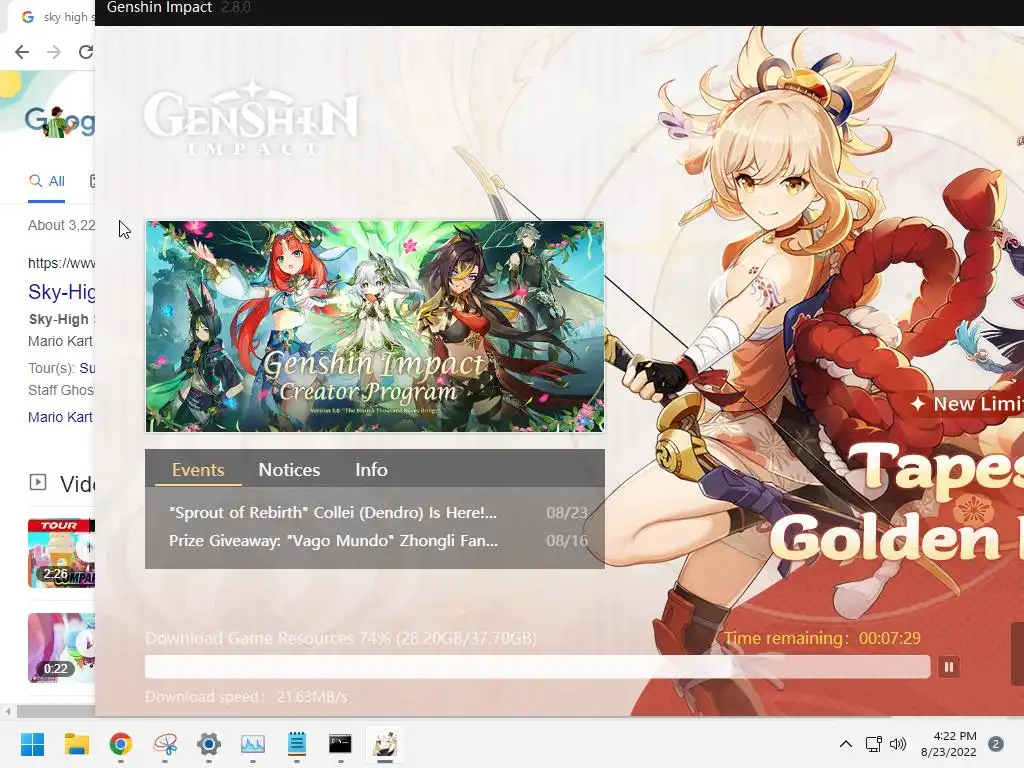
Task: Go back in the Chrome window
Action: pyautogui.click(x=22, y=52)
